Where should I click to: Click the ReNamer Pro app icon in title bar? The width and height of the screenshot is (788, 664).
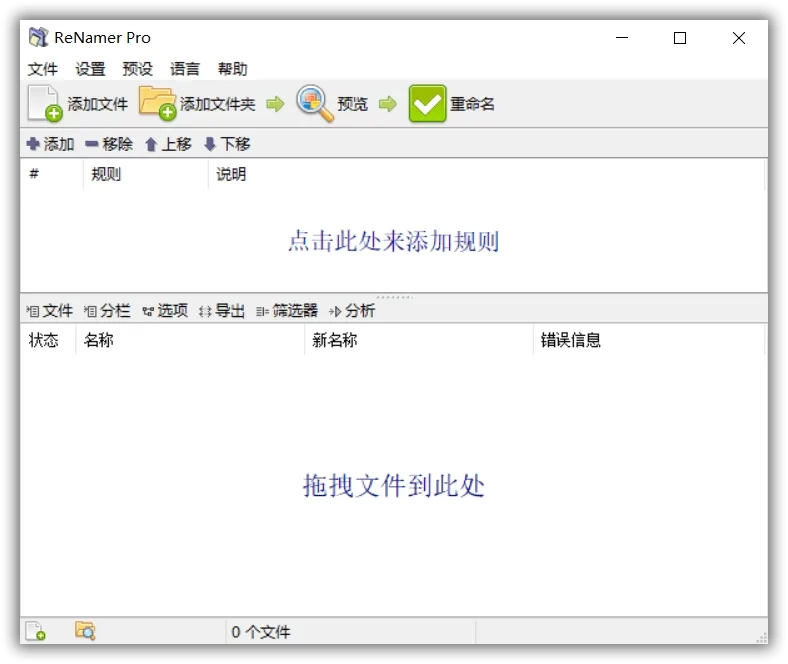click(38, 37)
